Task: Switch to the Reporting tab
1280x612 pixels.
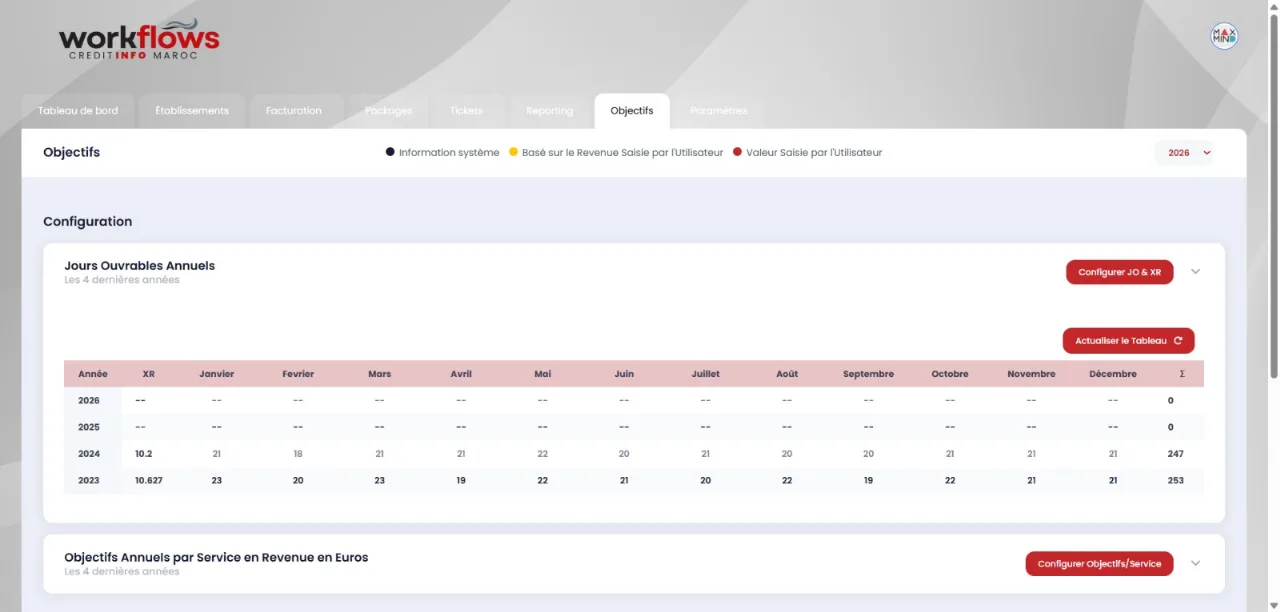Action: click(x=550, y=111)
